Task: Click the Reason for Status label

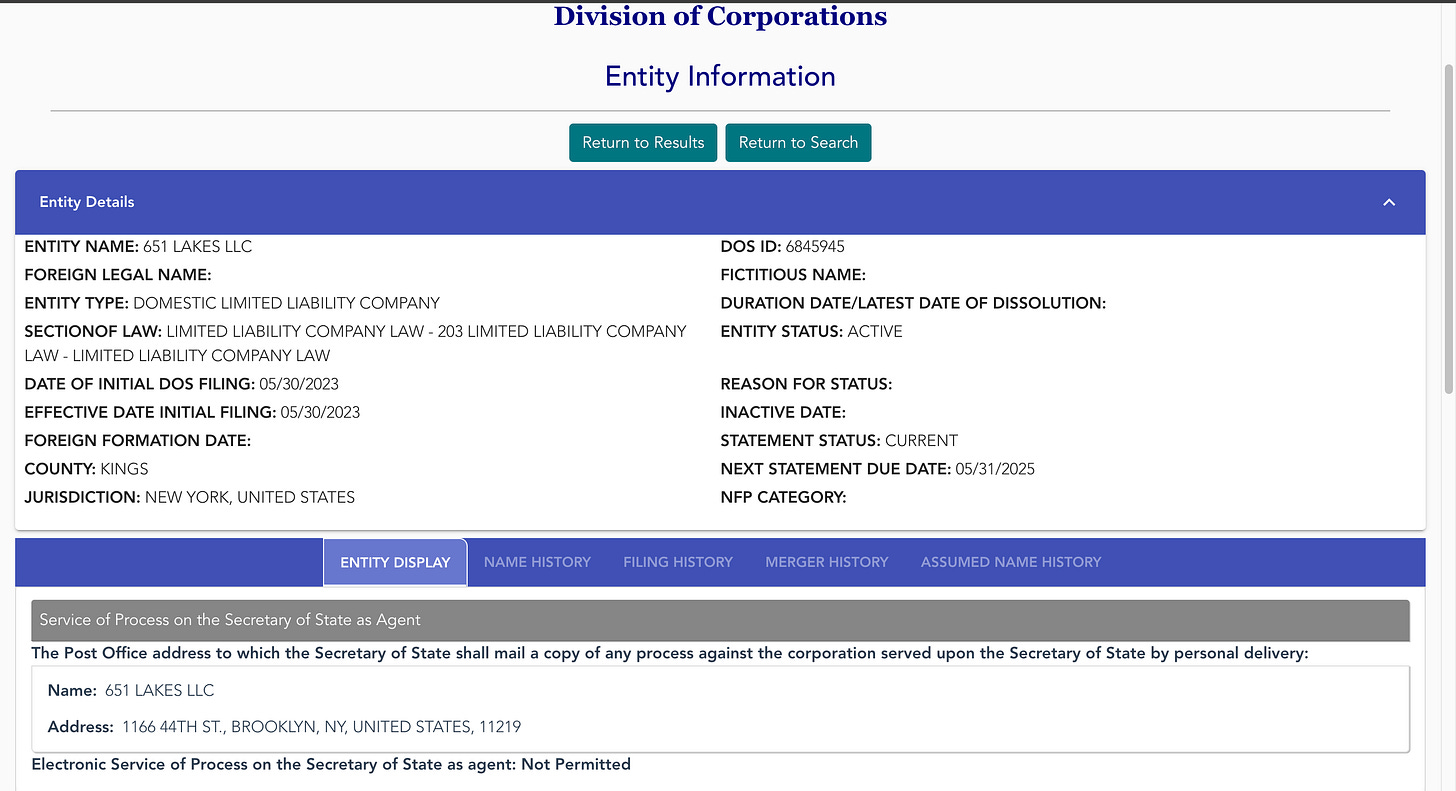Action: [x=806, y=384]
